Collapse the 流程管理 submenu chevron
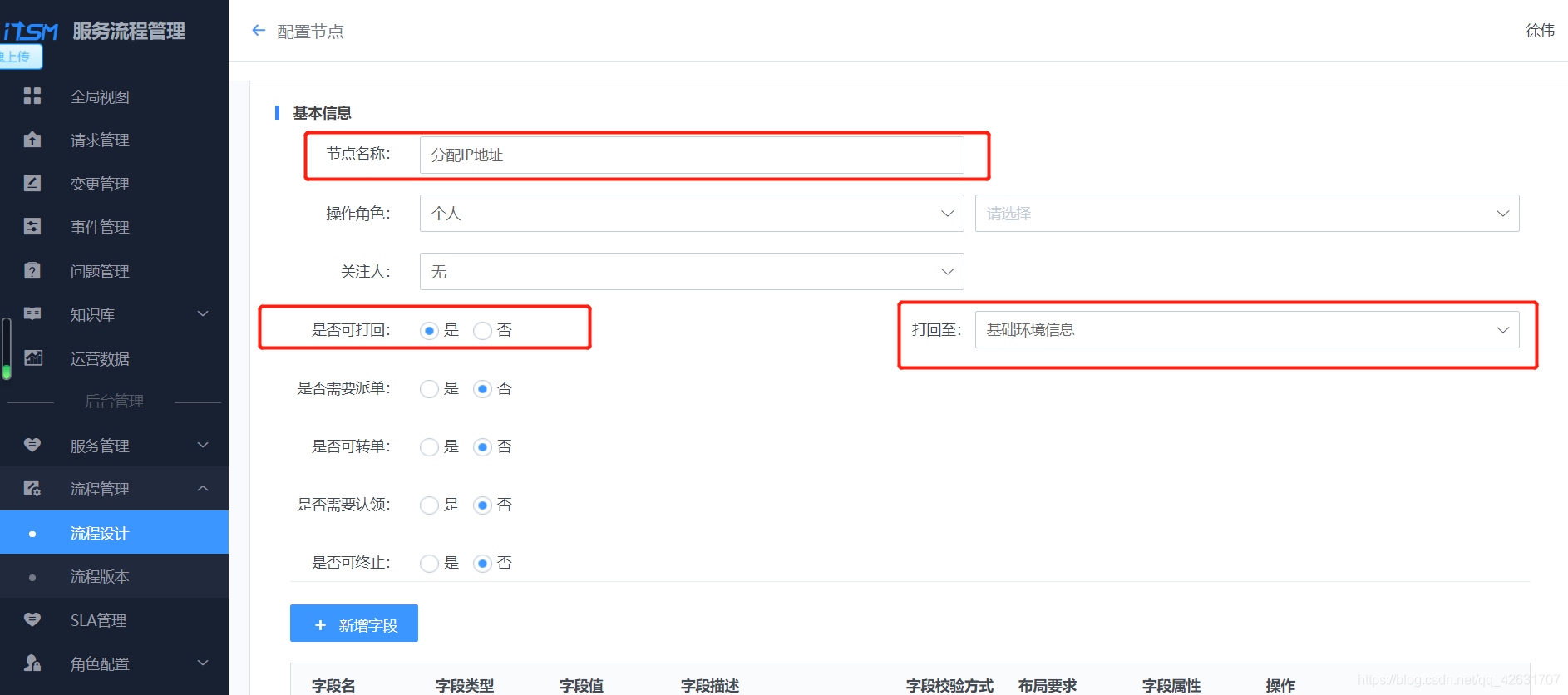Image resolution: width=1568 pixels, height=695 pixels. pyautogui.click(x=203, y=488)
